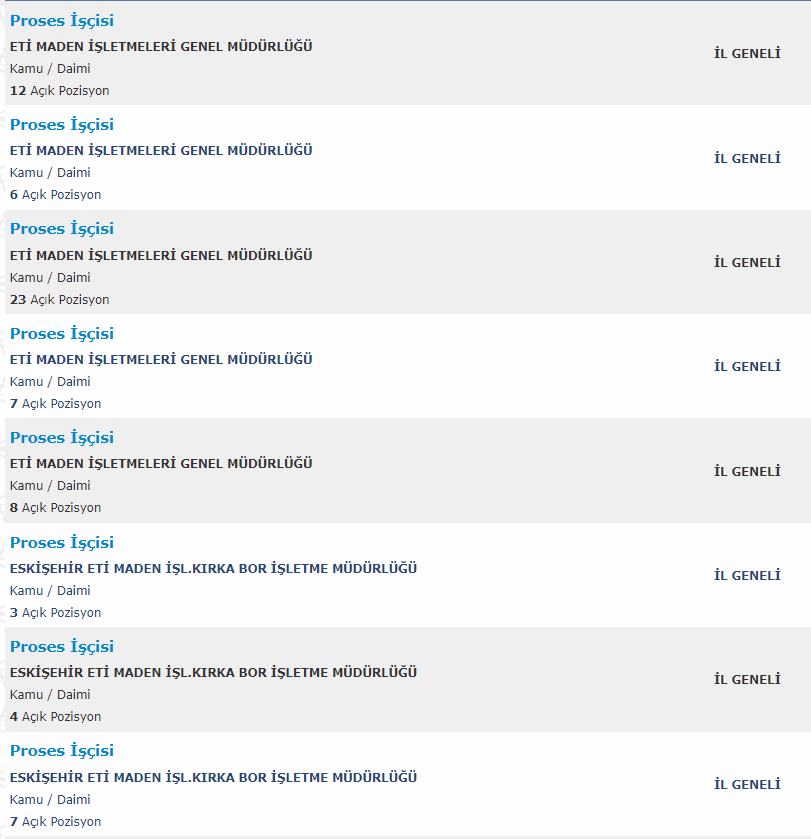The height and width of the screenshot is (839, 811).
Task: Click the employer name in the 12-position listing
Action: tap(161, 47)
